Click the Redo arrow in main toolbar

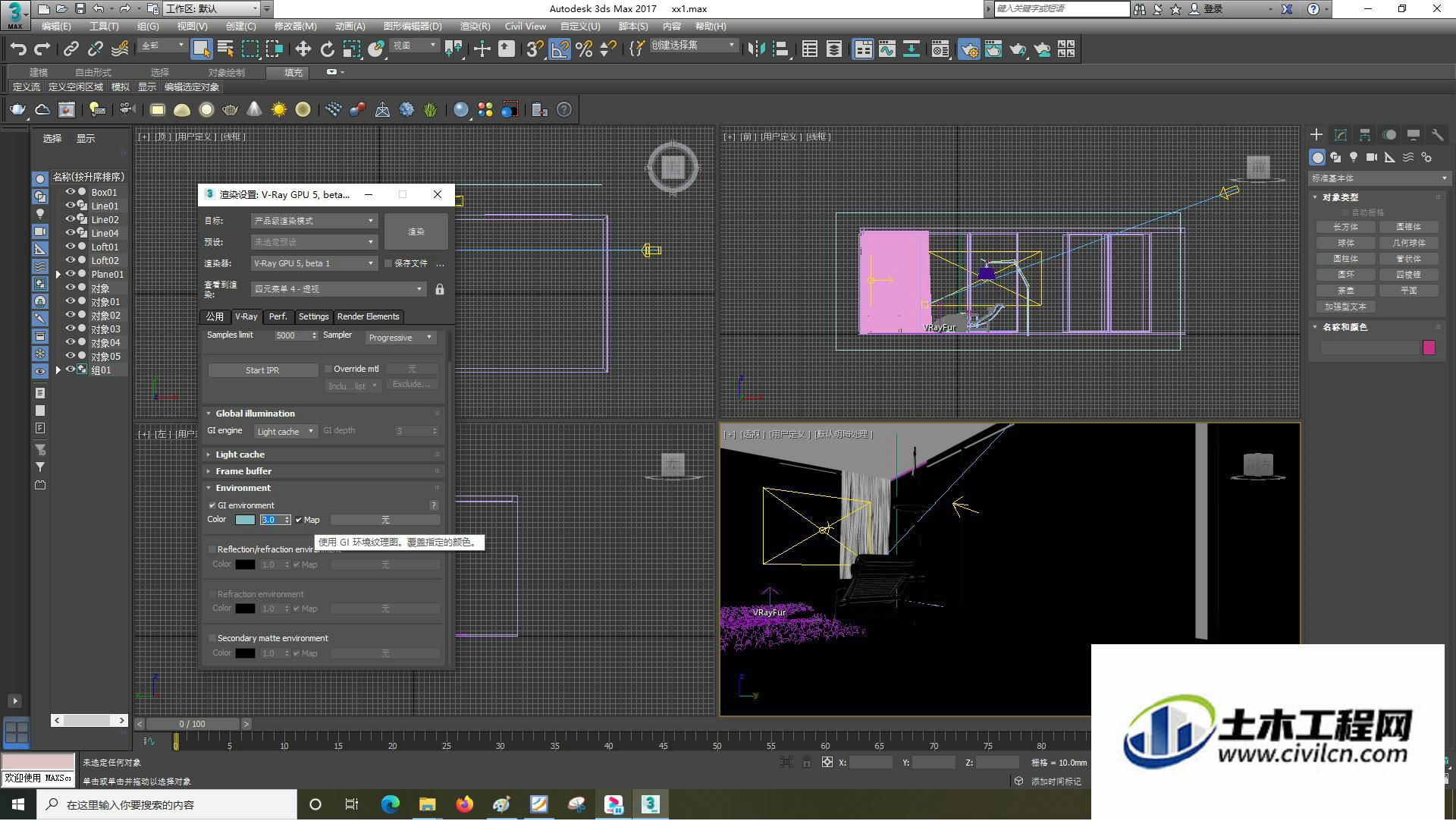pos(42,49)
